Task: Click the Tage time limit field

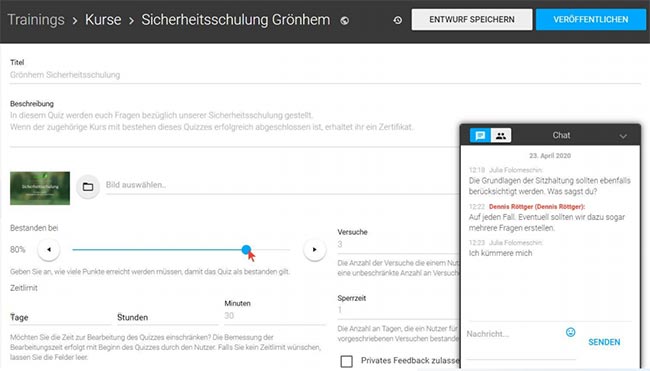Action: tap(61, 317)
